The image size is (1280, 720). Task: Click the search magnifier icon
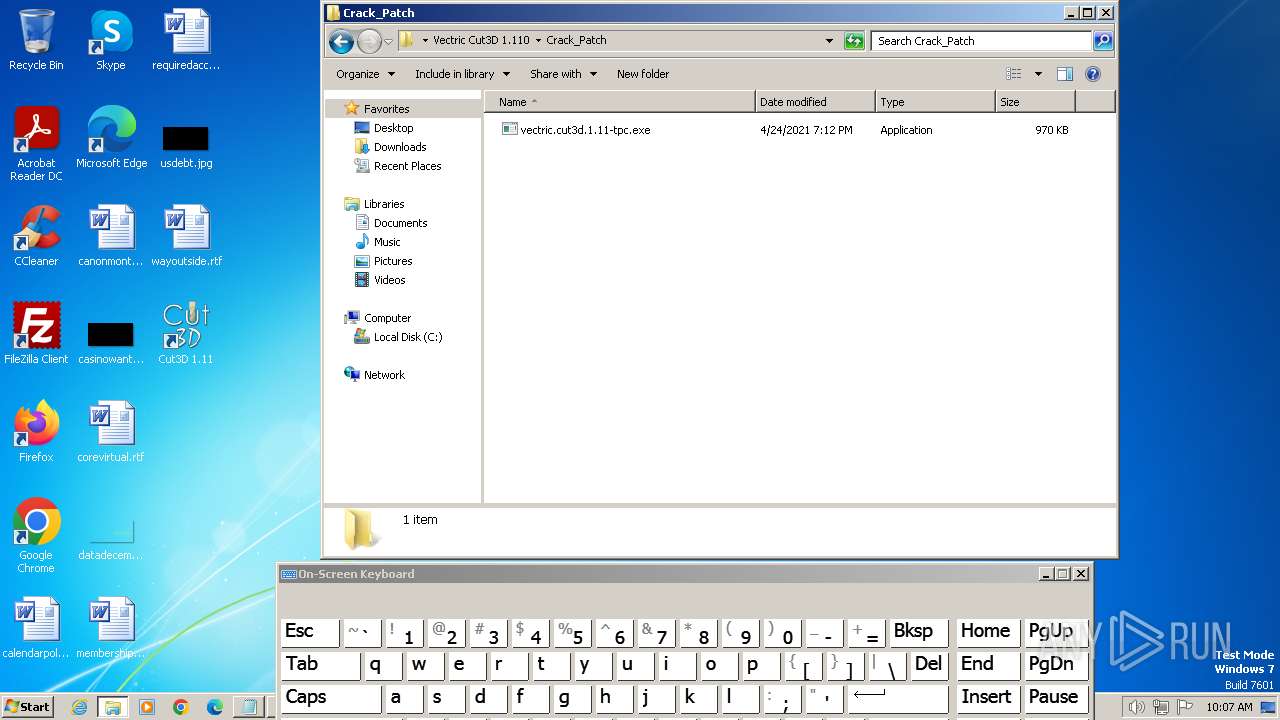[x=1103, y=41]
